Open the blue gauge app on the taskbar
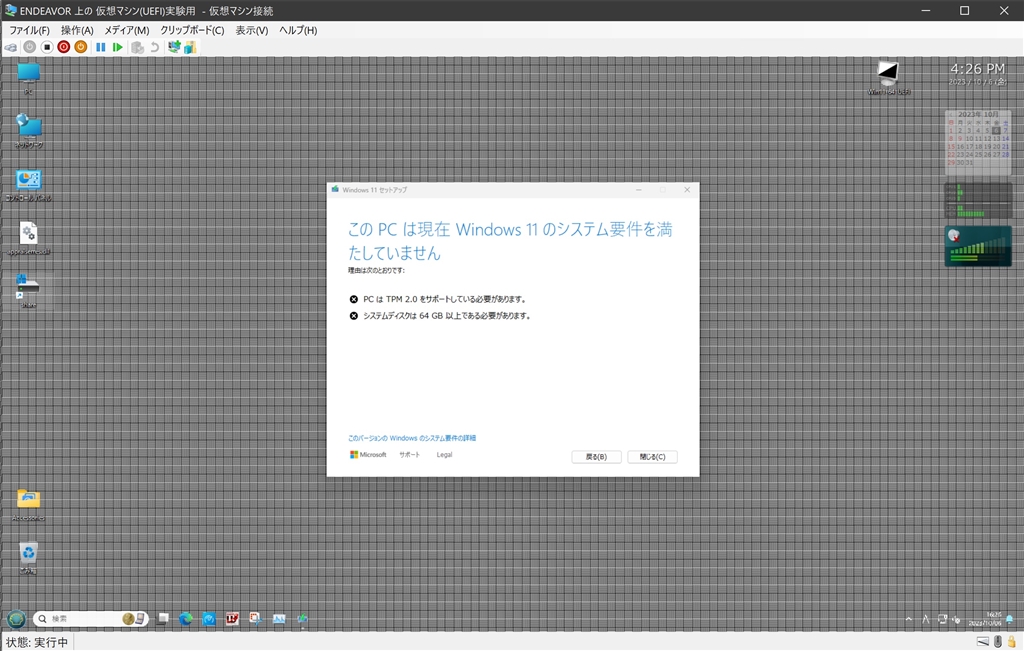Image resolution: width=1024 pixels, height=651 pixels. (209, 618)
